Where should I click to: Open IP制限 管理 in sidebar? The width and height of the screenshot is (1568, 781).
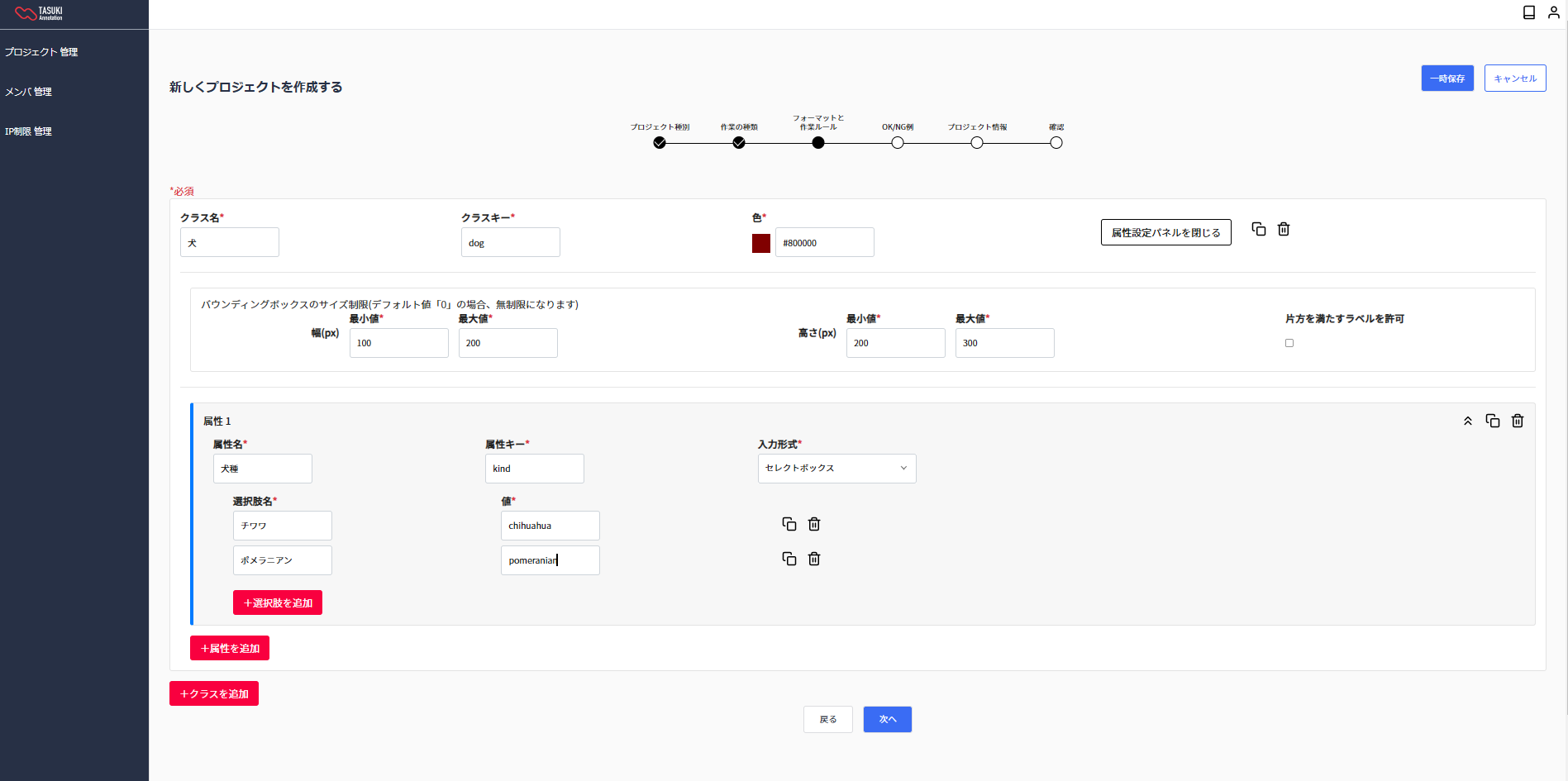28,131
